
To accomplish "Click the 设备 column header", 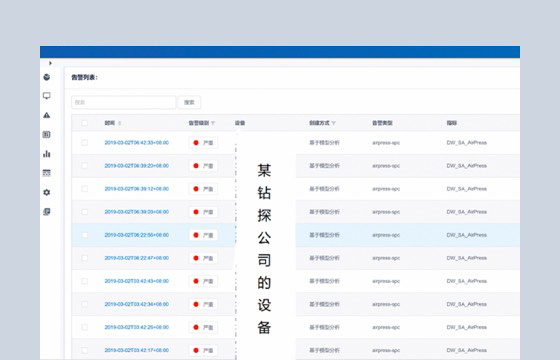I will tap(240, 123).
